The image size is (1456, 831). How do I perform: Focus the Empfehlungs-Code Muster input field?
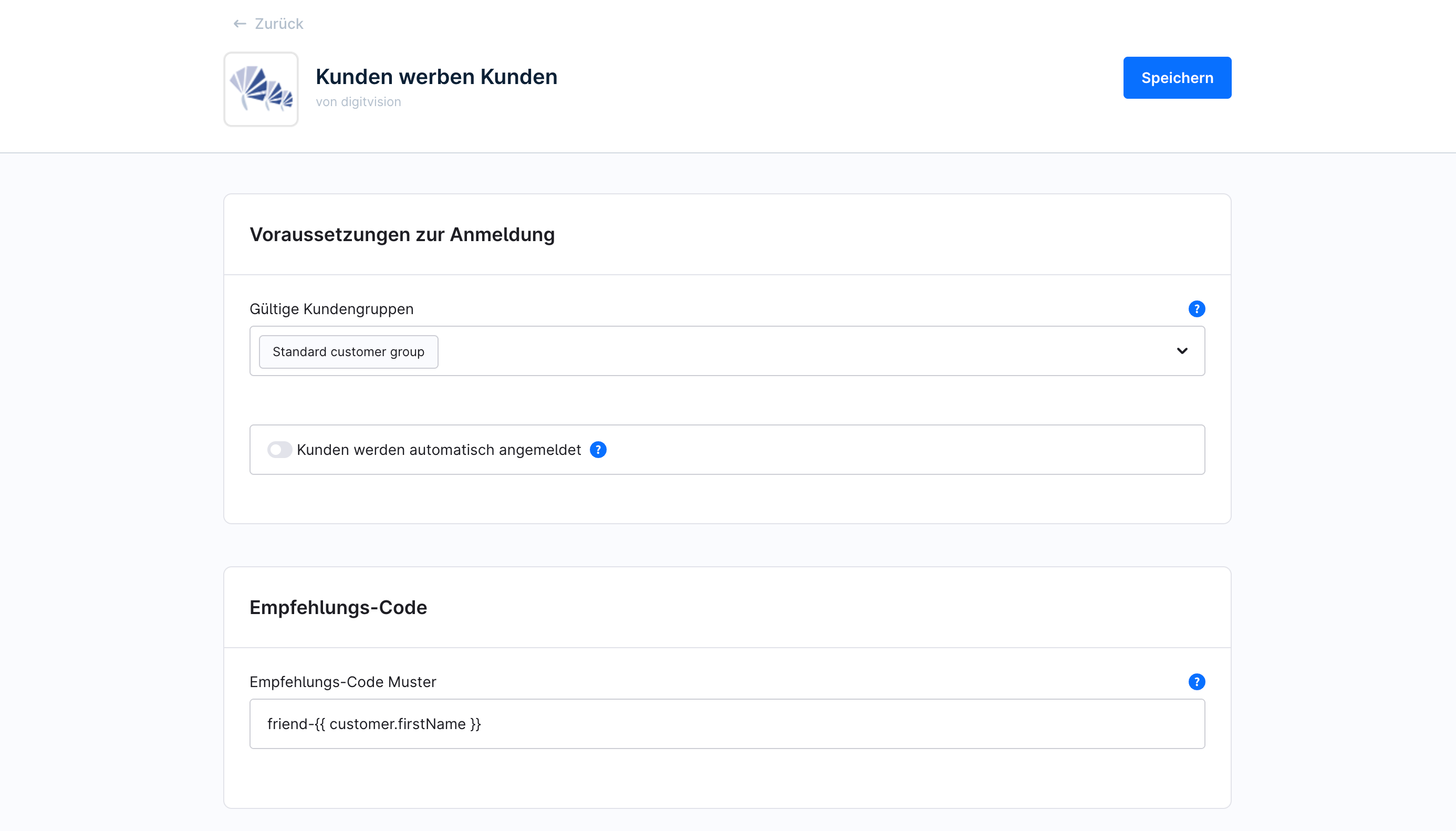pos(726,724)
